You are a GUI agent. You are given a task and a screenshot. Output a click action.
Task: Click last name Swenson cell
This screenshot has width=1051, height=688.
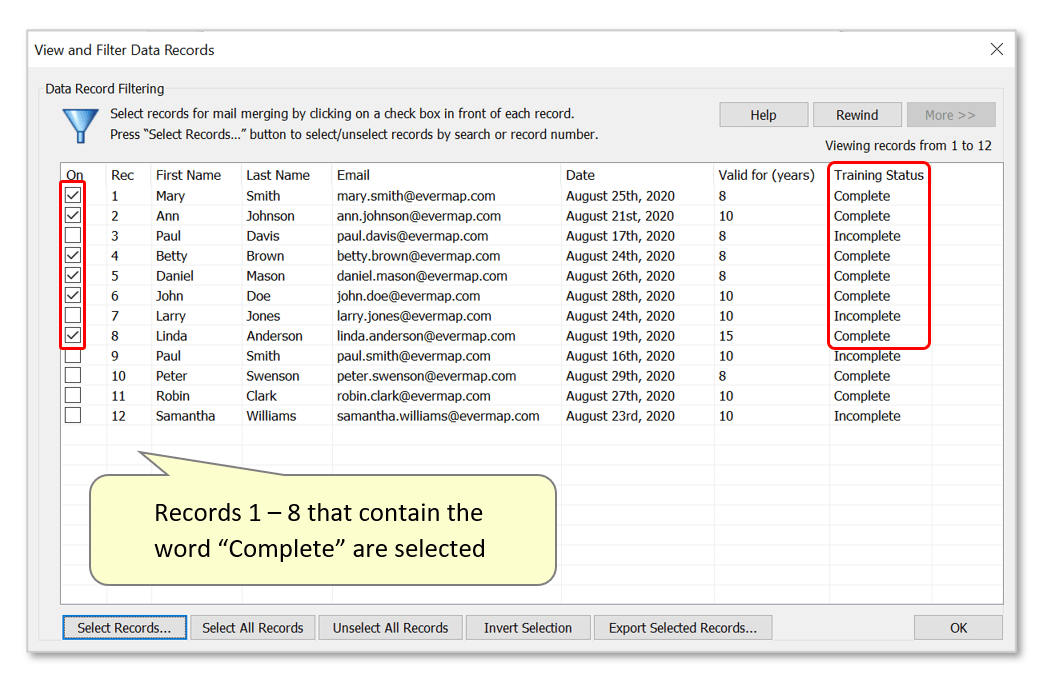[273, 376]
